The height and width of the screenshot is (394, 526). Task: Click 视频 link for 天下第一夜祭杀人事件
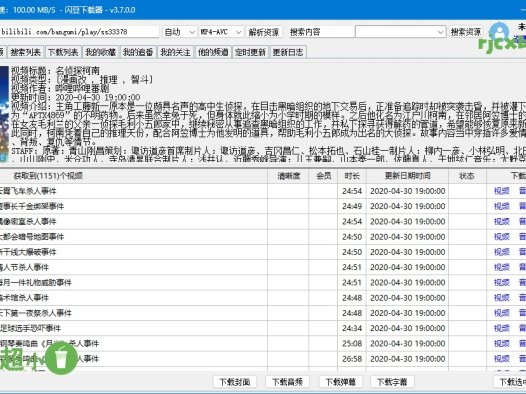point(502,313)
